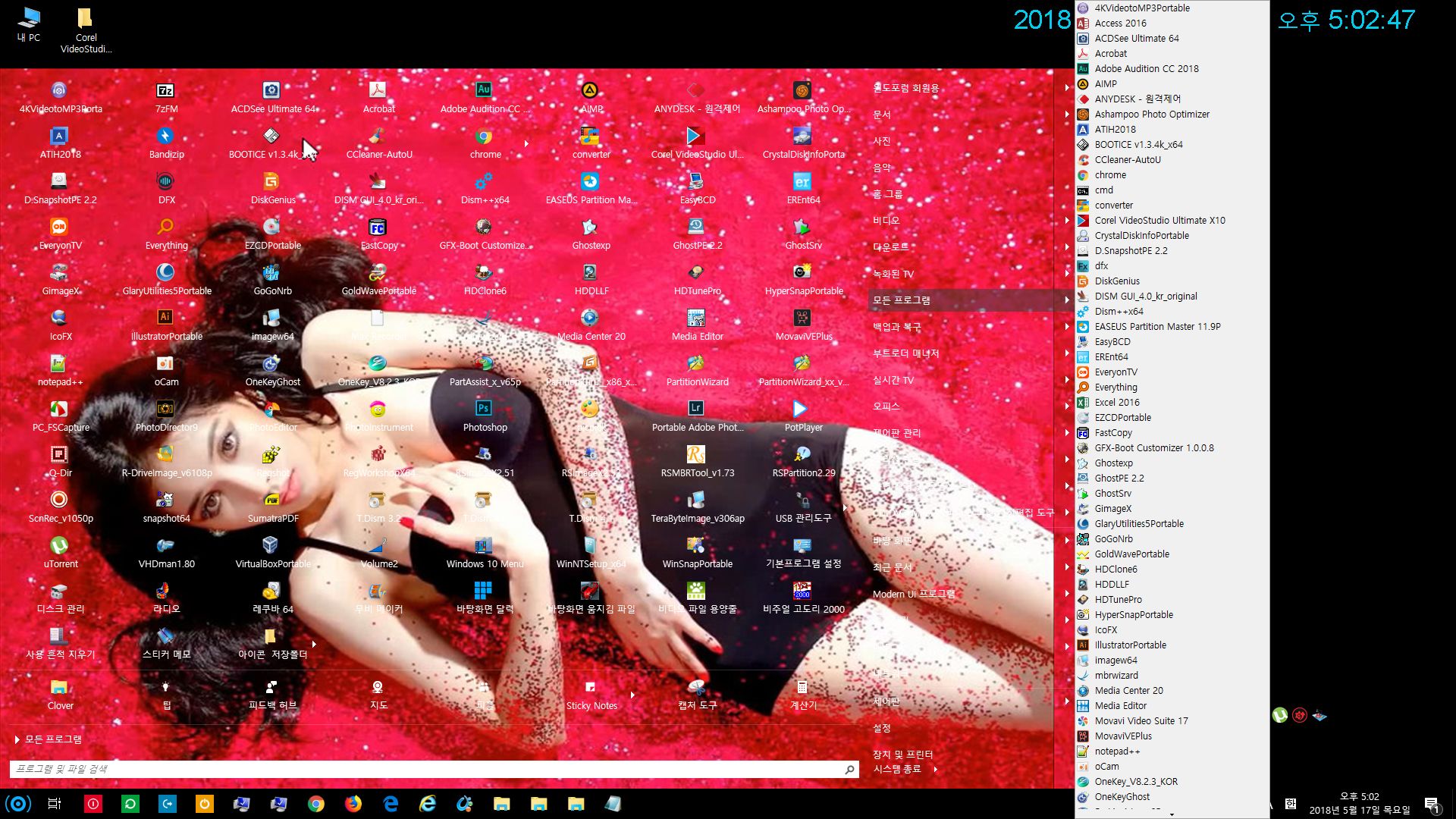Screen dimensions: 1456x819
Task: Launch HDTunePro icon in grid
Action: click(x=697, y=280)
